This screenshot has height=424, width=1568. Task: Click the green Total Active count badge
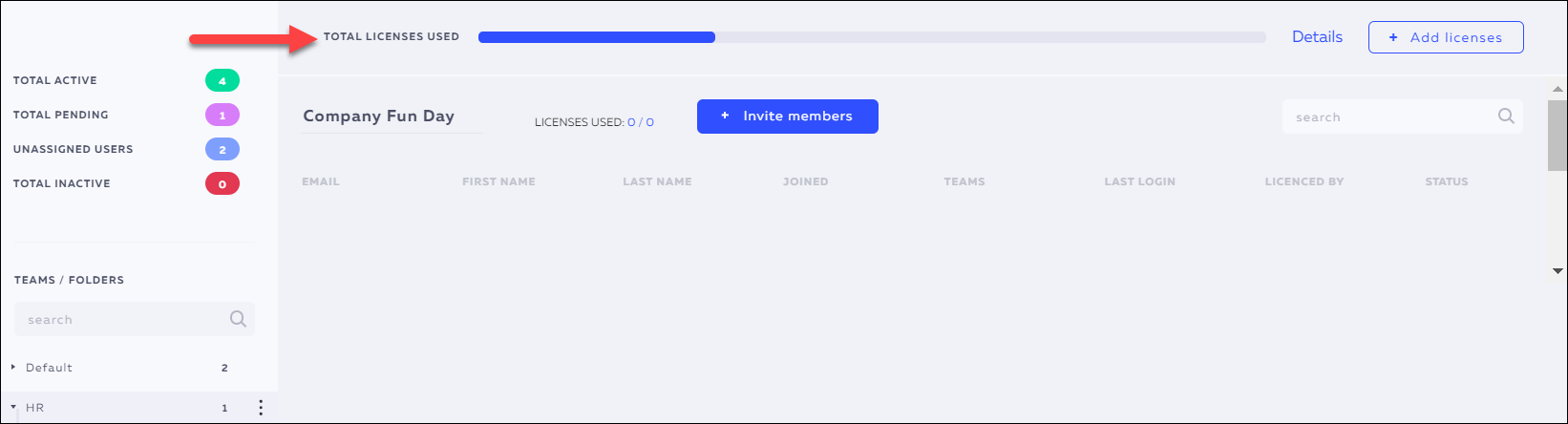[x=222, y=80]
